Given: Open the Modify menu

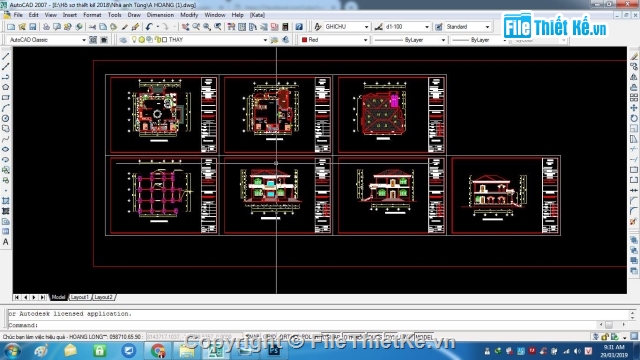Looking at the screenshot, I should (x=189, y=15).
